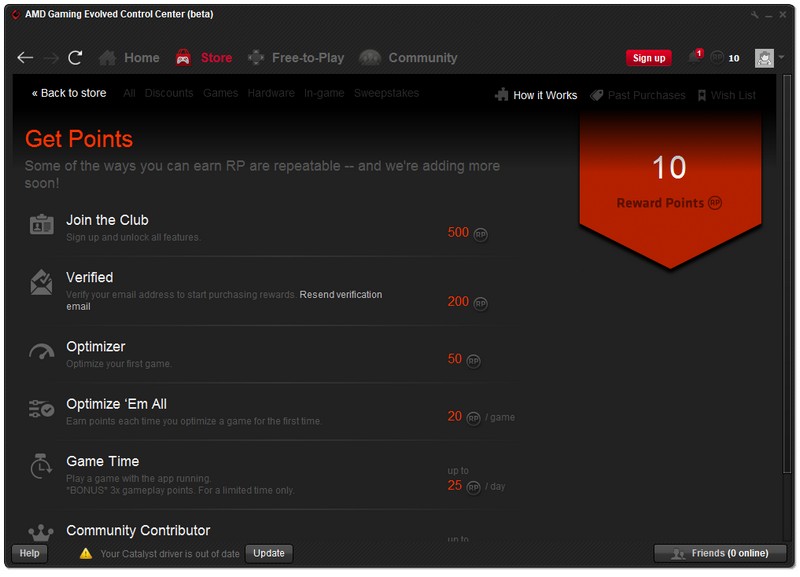Image resolution: width=800 pixels, height=577 pixels.
Task: Click the 10 Reward Points banner
Action: point(670,190)
